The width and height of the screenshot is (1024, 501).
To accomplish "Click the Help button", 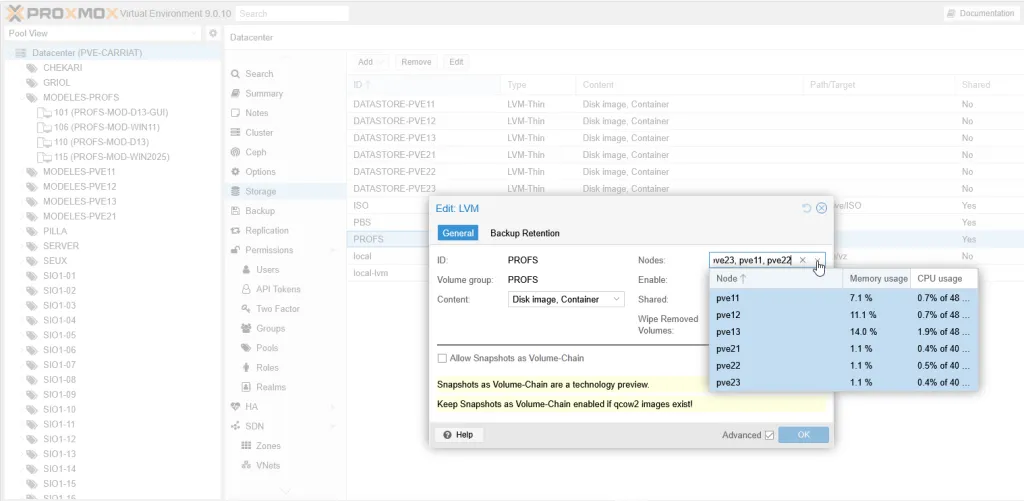I will point(457,435).
